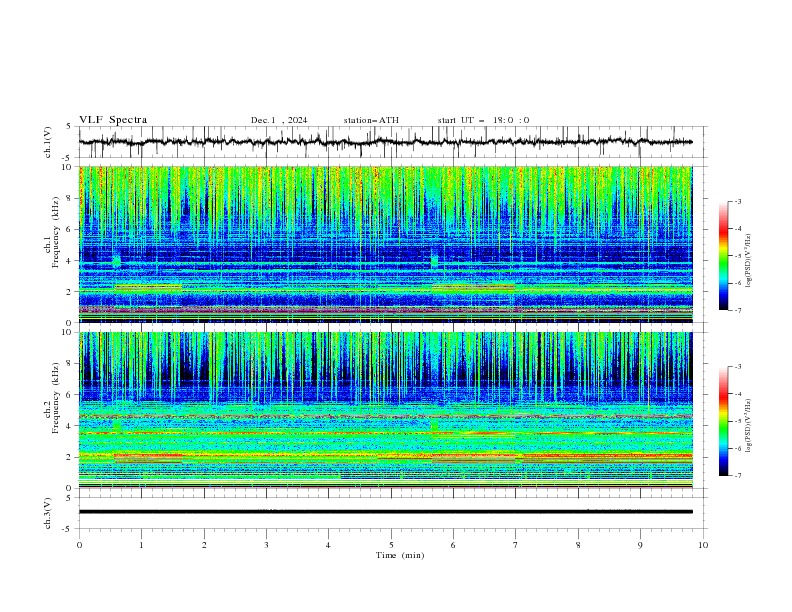Click the ch.1 spectrogram plot
Screen dimensions: 792x612
point(386,244)
